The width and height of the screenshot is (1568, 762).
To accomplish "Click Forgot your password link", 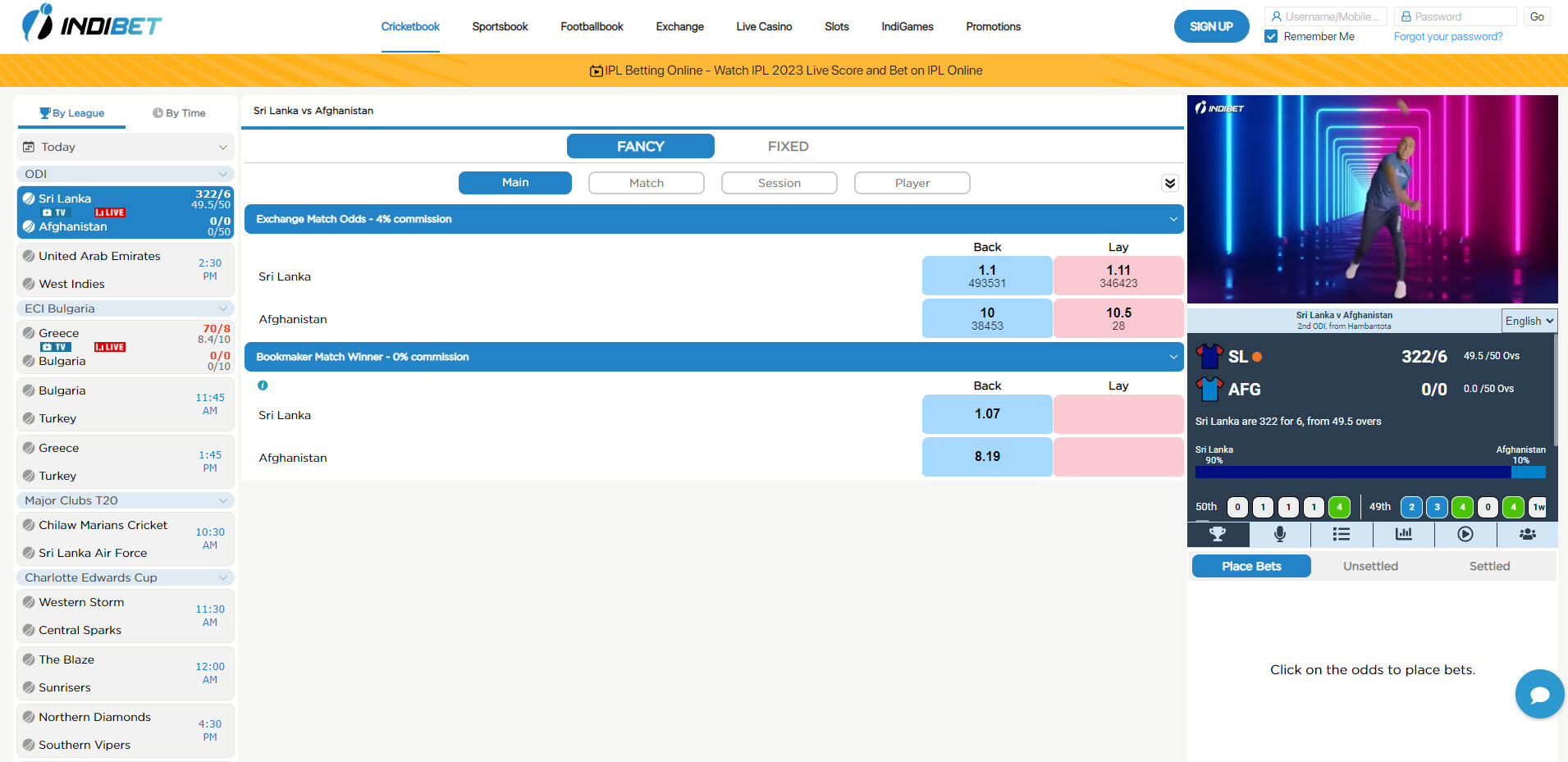I will [1448, 37].
